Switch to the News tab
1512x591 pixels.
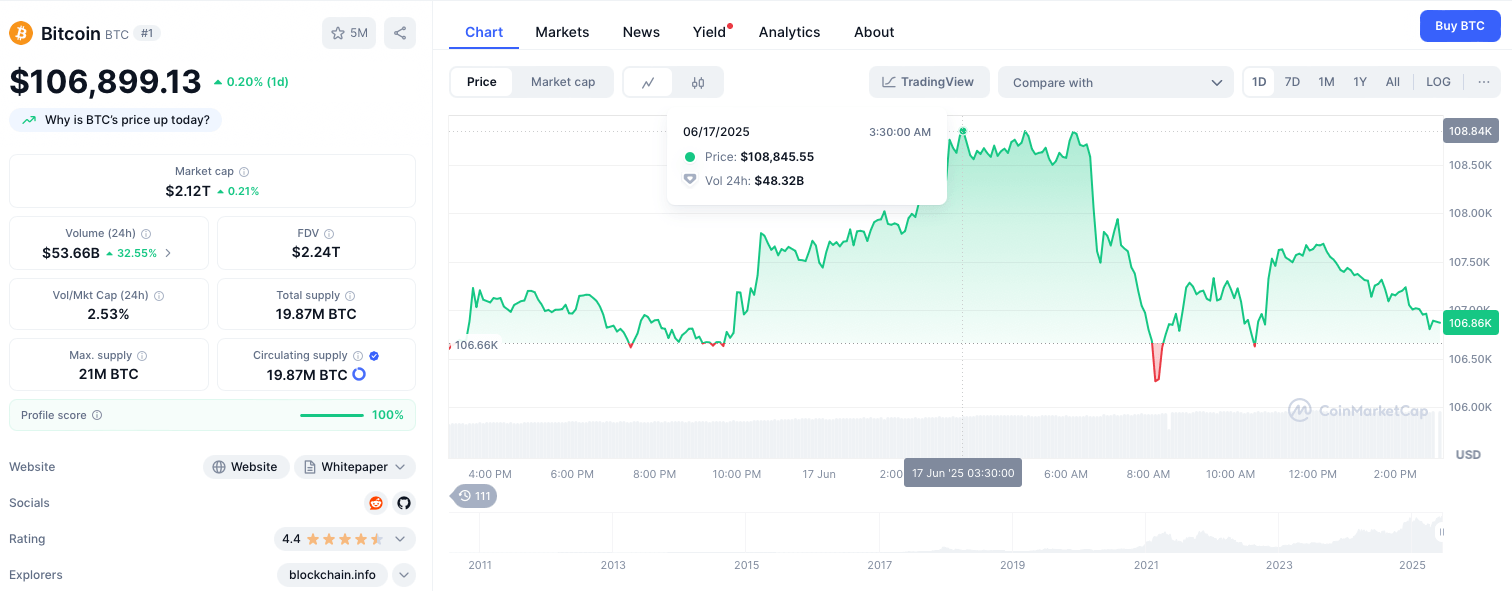tap(641, 32)
